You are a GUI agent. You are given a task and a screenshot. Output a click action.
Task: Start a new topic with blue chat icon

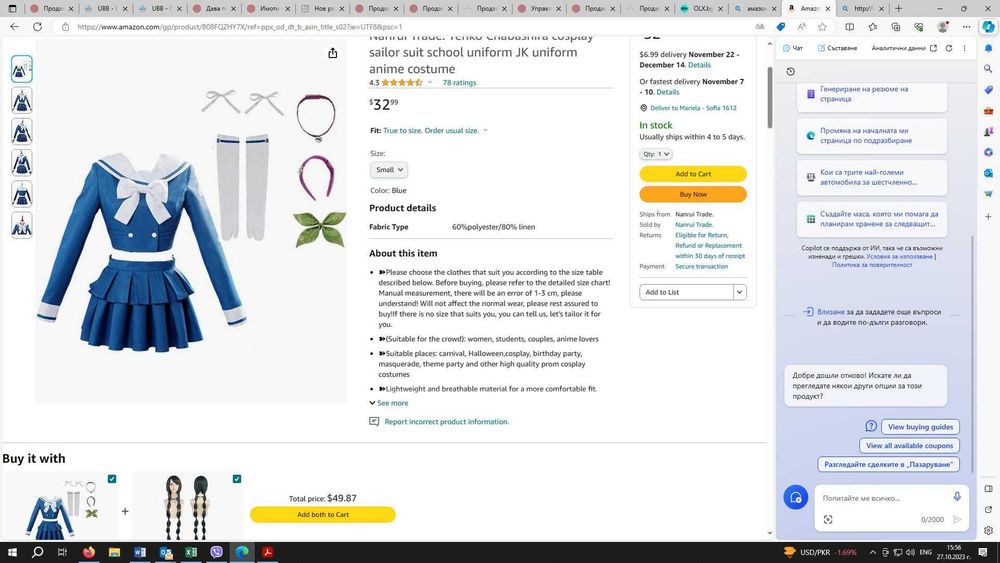(x=795, y=497)
